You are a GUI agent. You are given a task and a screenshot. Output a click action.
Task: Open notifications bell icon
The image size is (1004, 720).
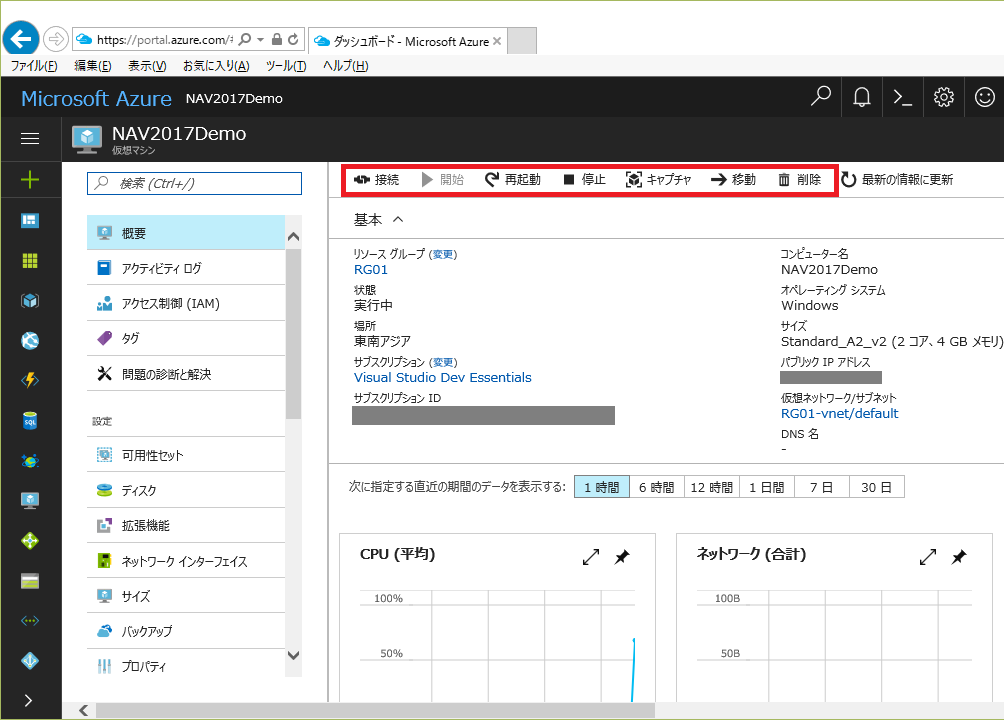(862, 97)
